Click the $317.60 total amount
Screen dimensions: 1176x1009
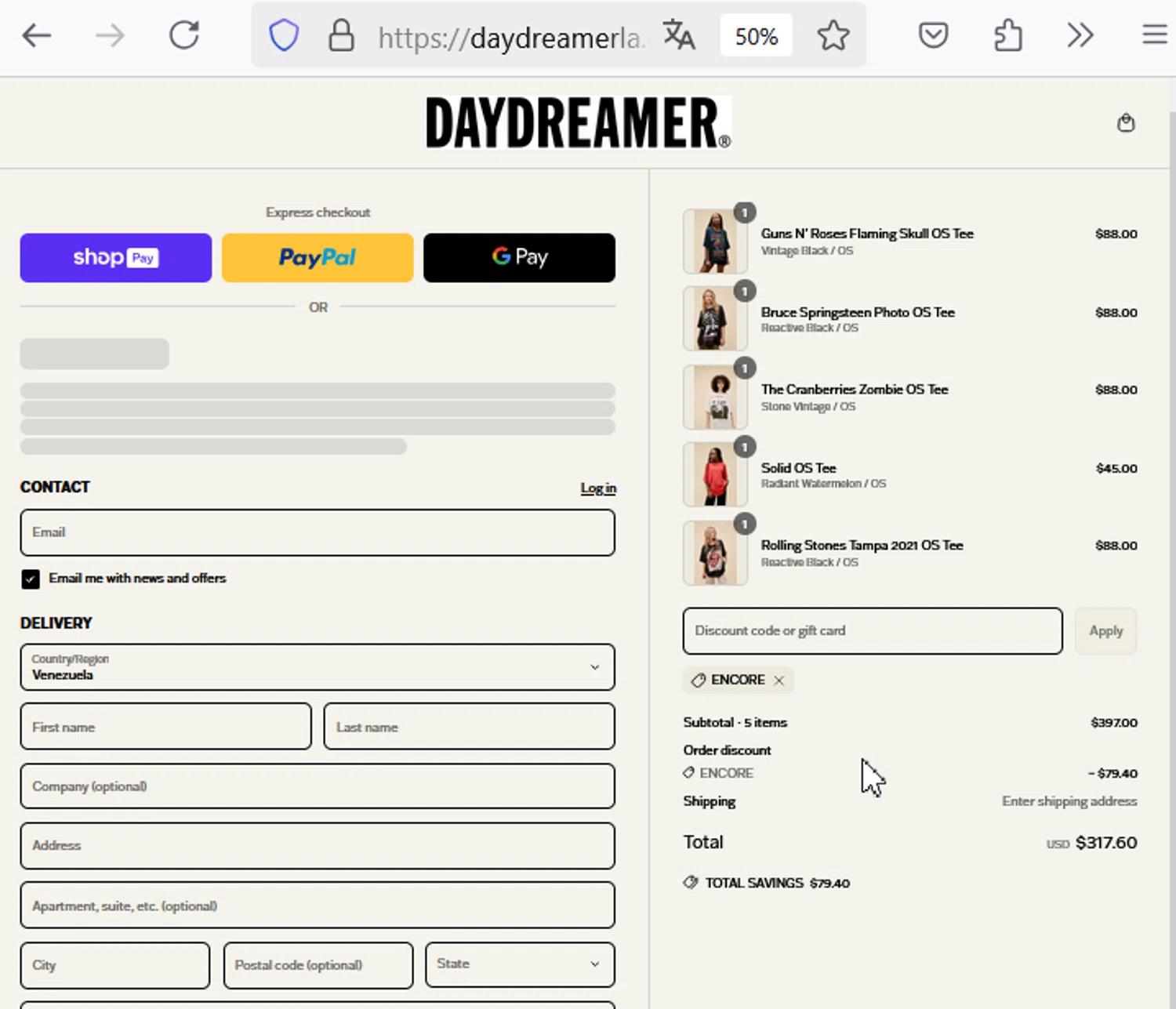click(x=1106, y=843)
